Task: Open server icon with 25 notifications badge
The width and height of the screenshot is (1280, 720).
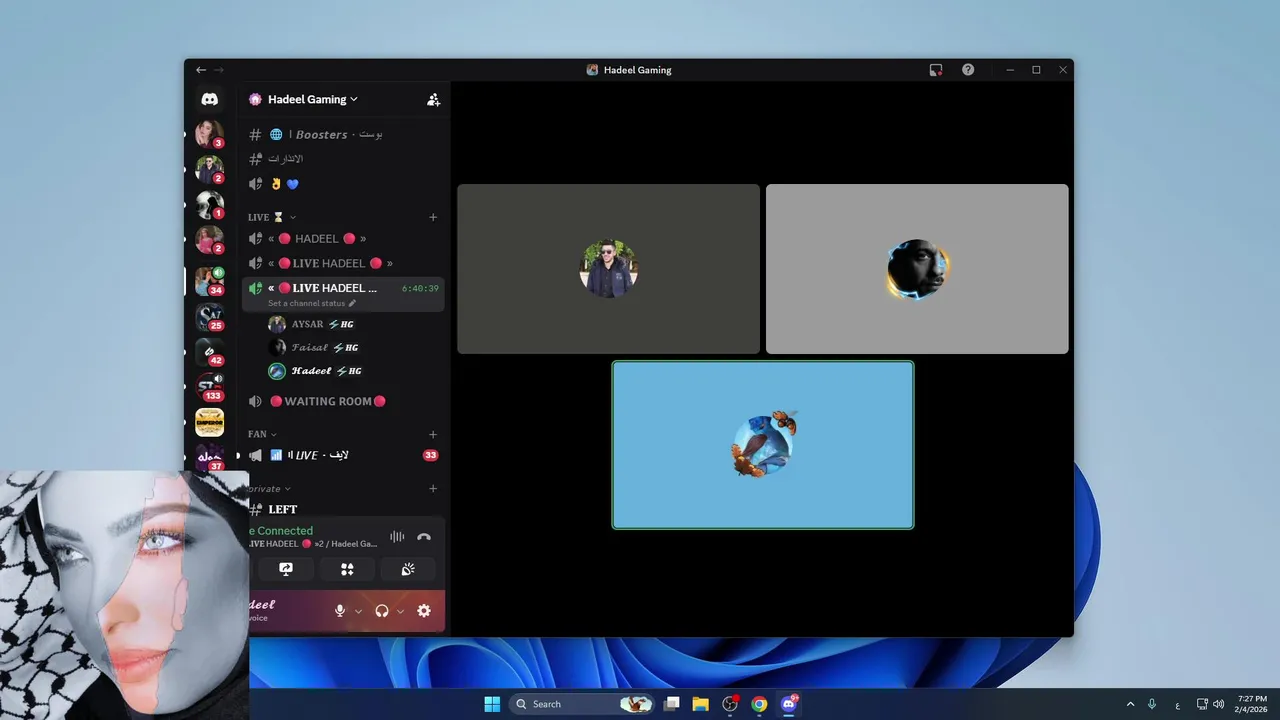Action: pyautogui.click(x=209, y=317)
